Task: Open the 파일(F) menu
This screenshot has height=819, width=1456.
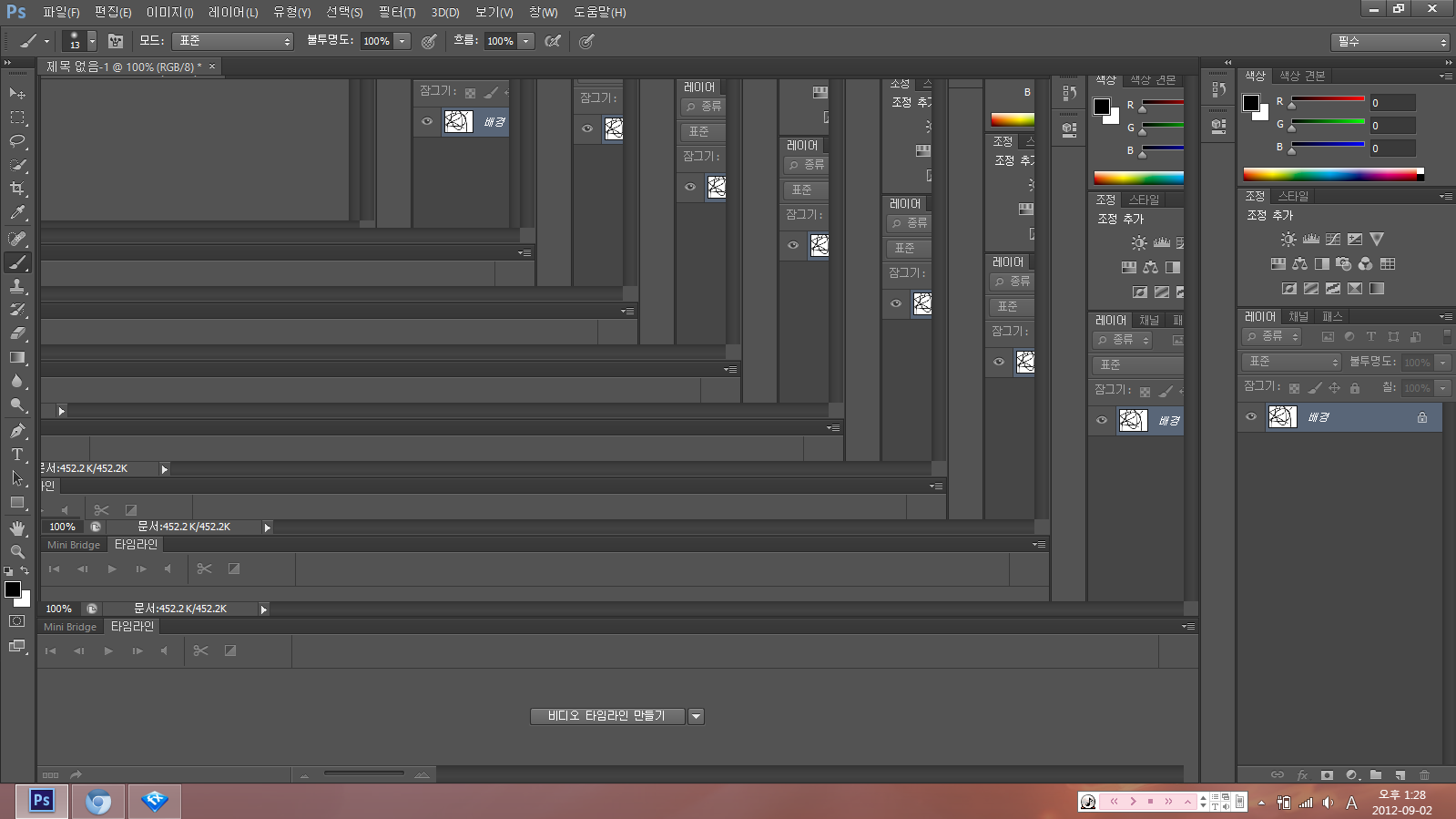Action: [x=61, y=12]
